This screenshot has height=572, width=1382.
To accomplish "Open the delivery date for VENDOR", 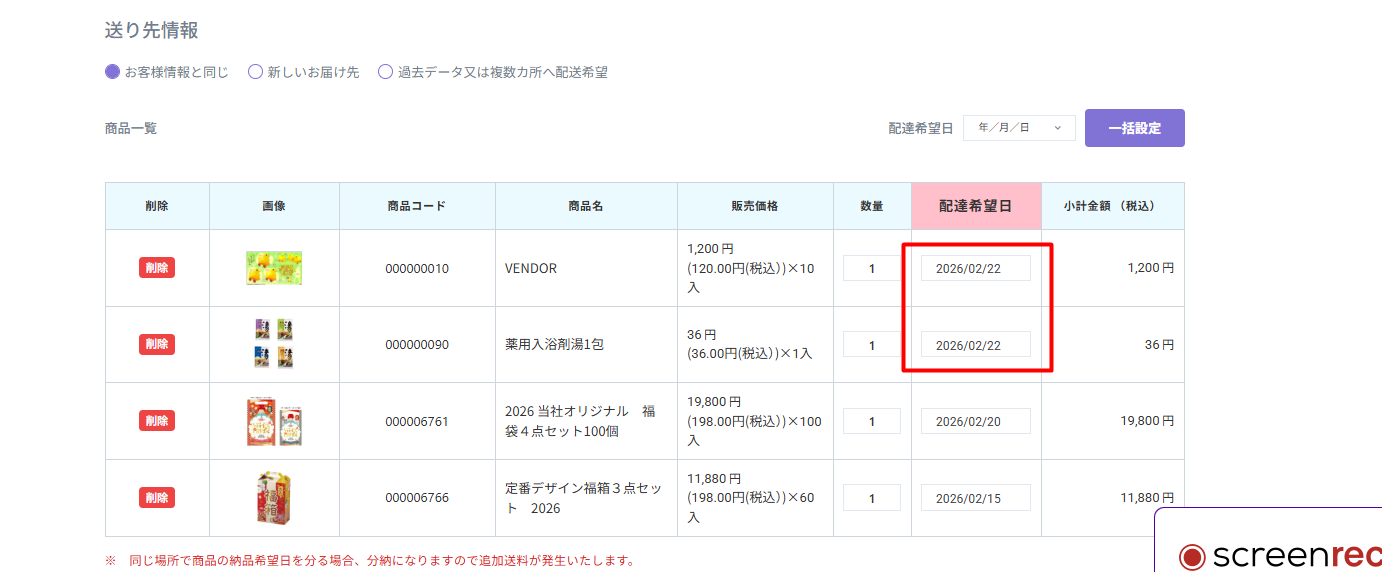I will (x=975, y=268).
